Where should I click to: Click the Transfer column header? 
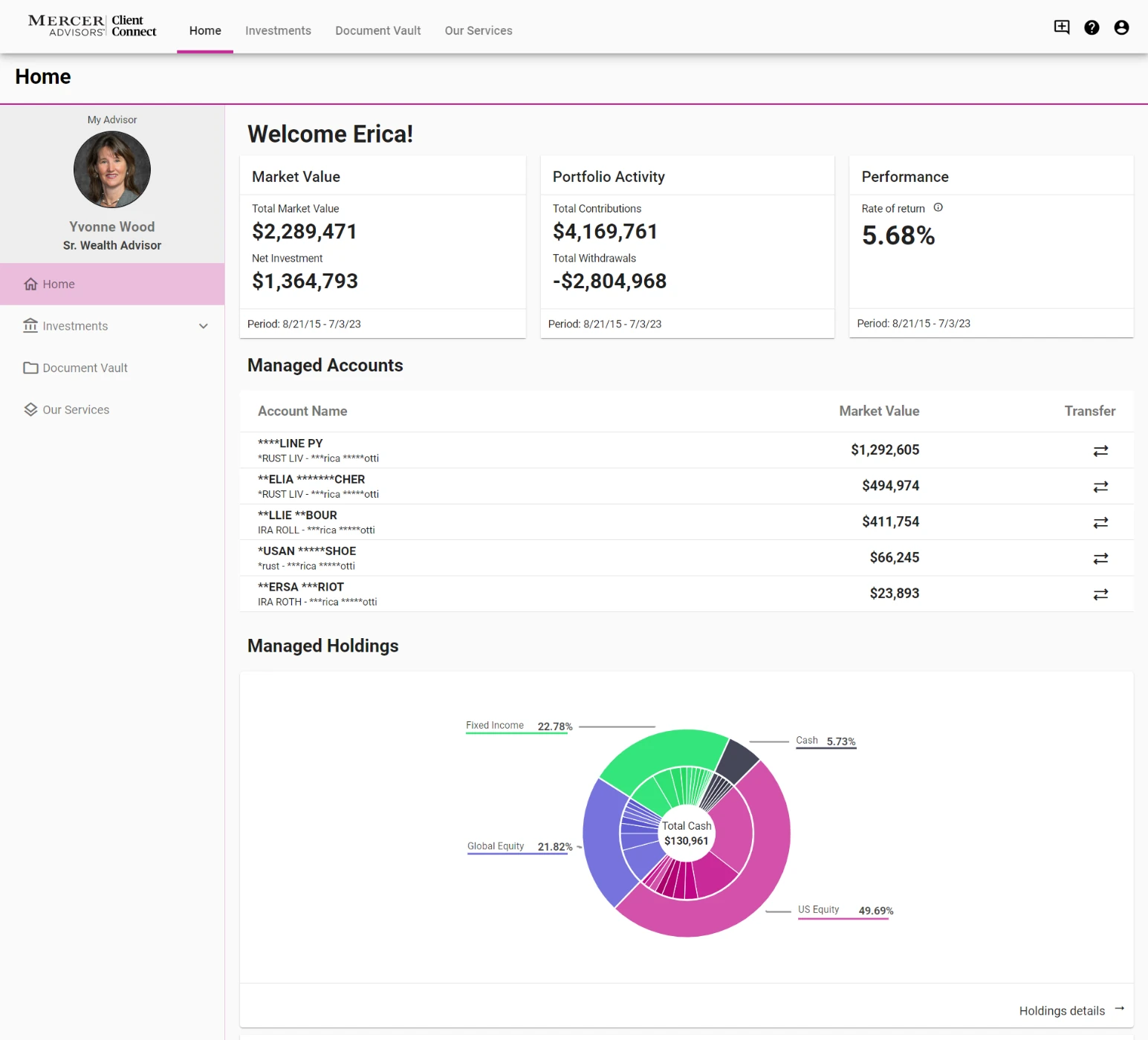point(1090,411)
